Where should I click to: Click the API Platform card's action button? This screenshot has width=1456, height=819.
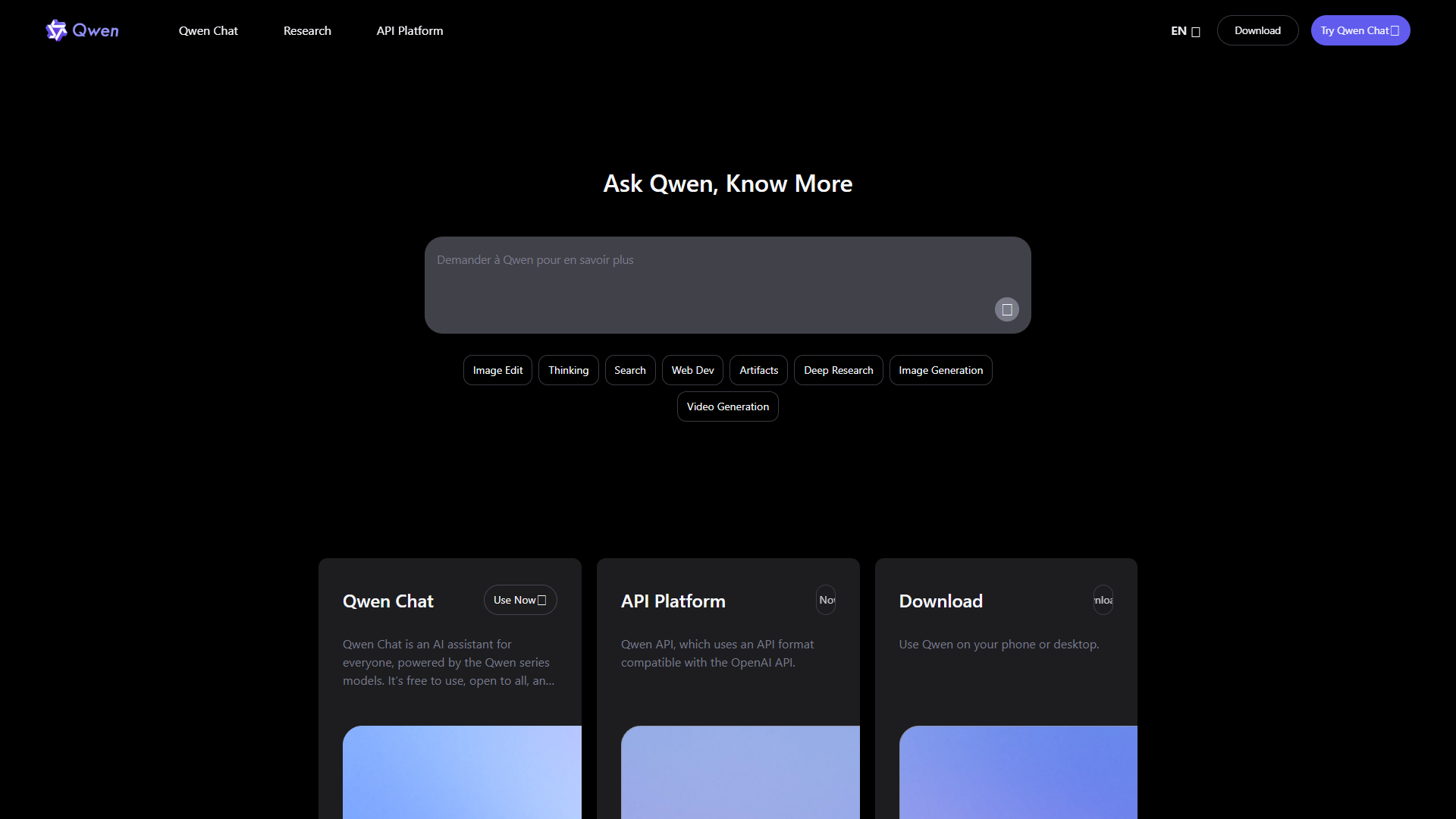[826, 600]
